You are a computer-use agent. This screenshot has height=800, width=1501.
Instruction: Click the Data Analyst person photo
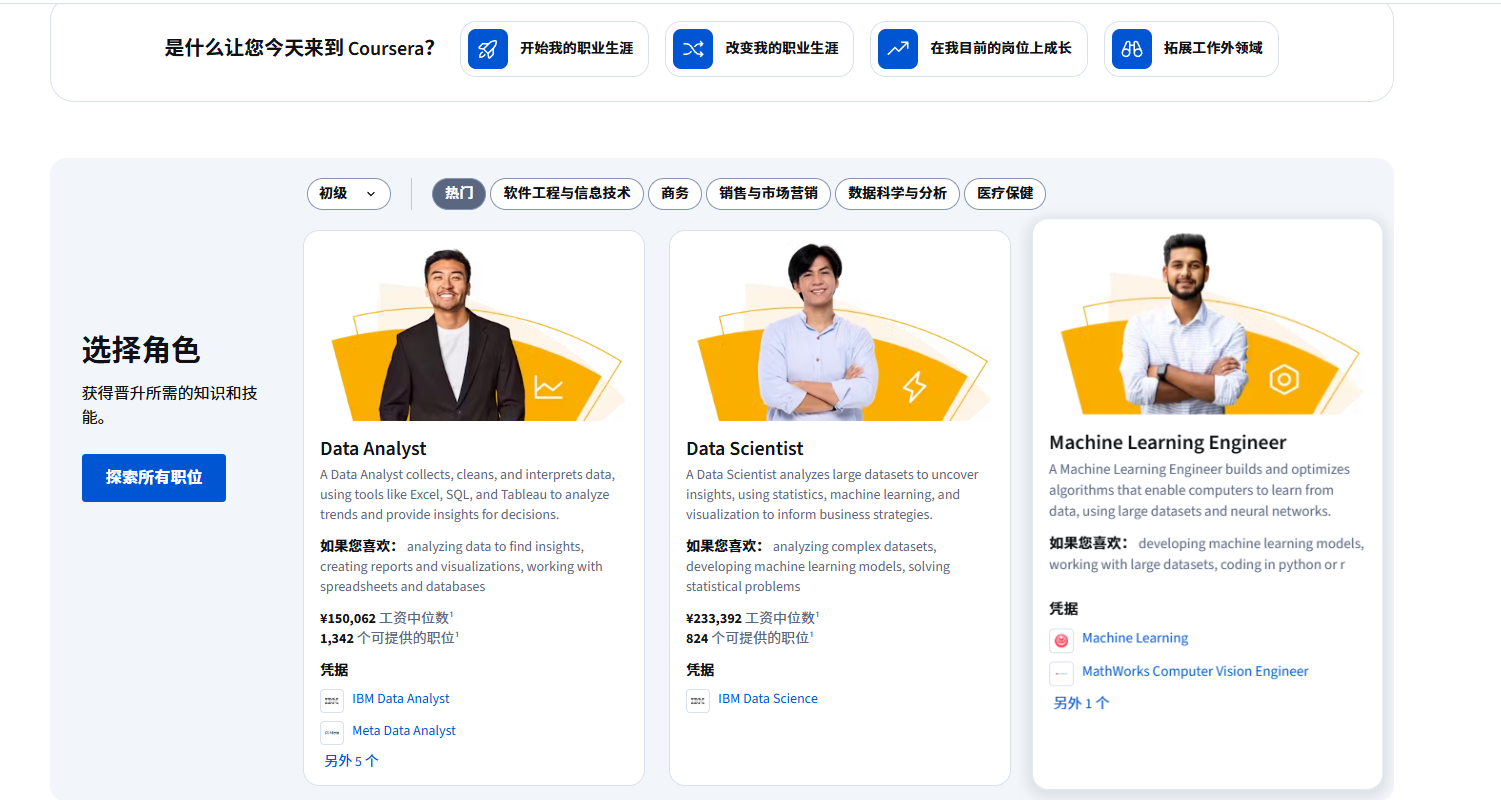click(453, 335)
